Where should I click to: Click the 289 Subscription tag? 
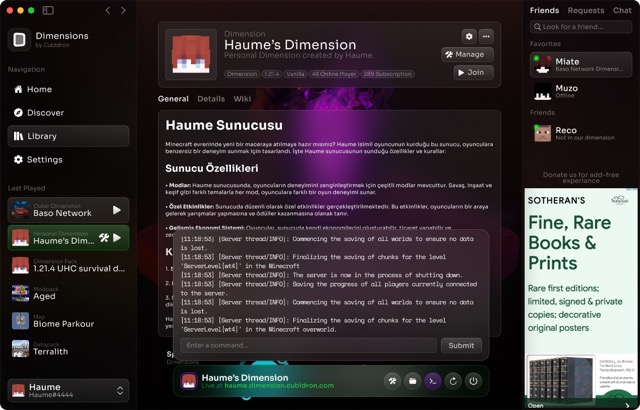tap(387, 74)
